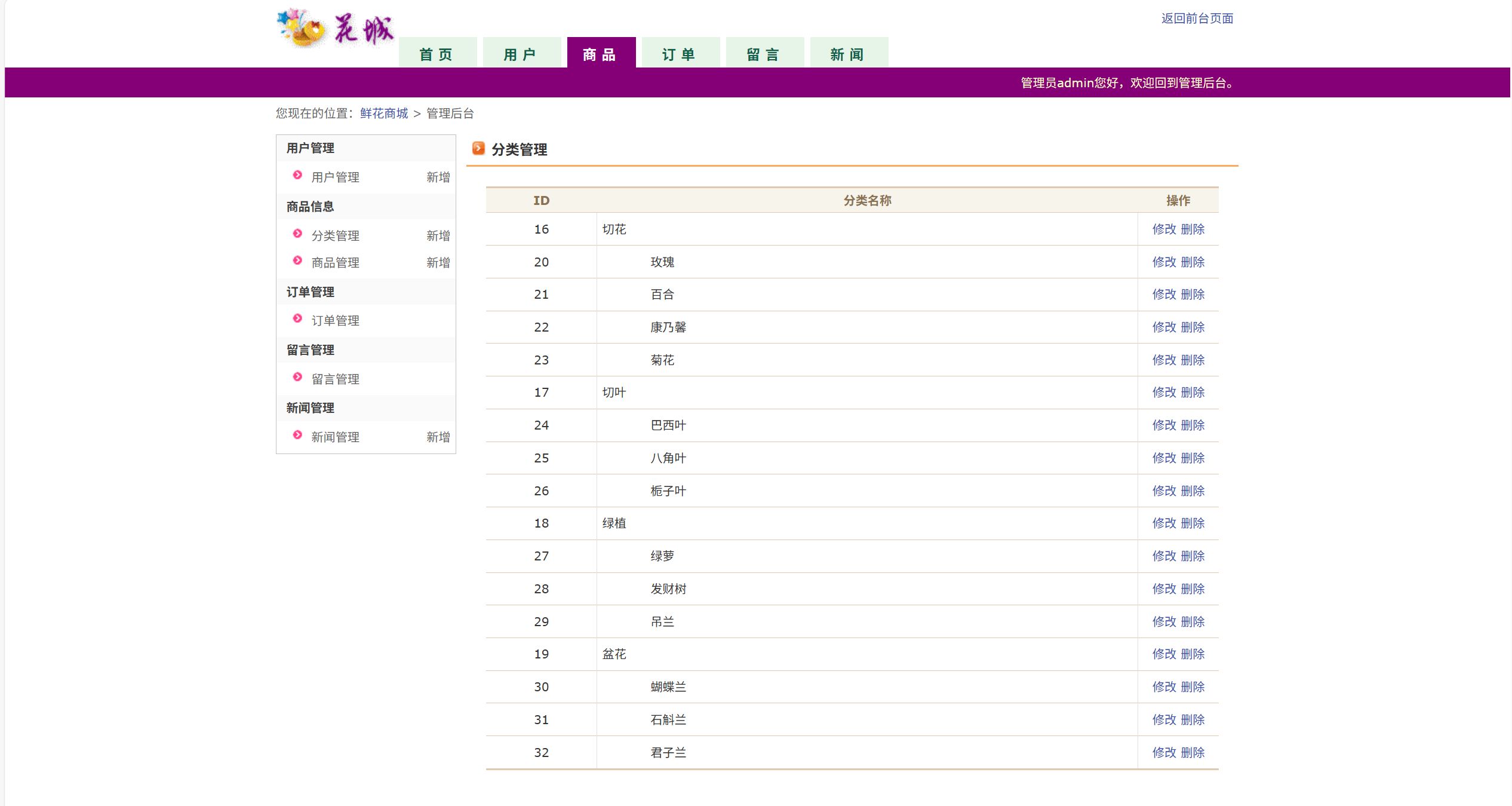Screen dimensions: 1512x806
Task: Switch to the 订单 navigation tab
Action: tap(680, 54)
